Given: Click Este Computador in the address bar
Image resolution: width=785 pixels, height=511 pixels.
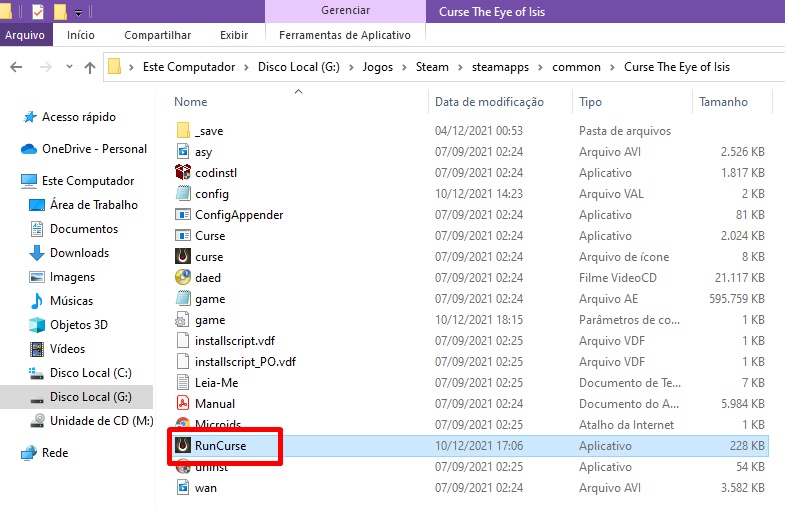Looking at the screenshot, I should click(189, 67).
